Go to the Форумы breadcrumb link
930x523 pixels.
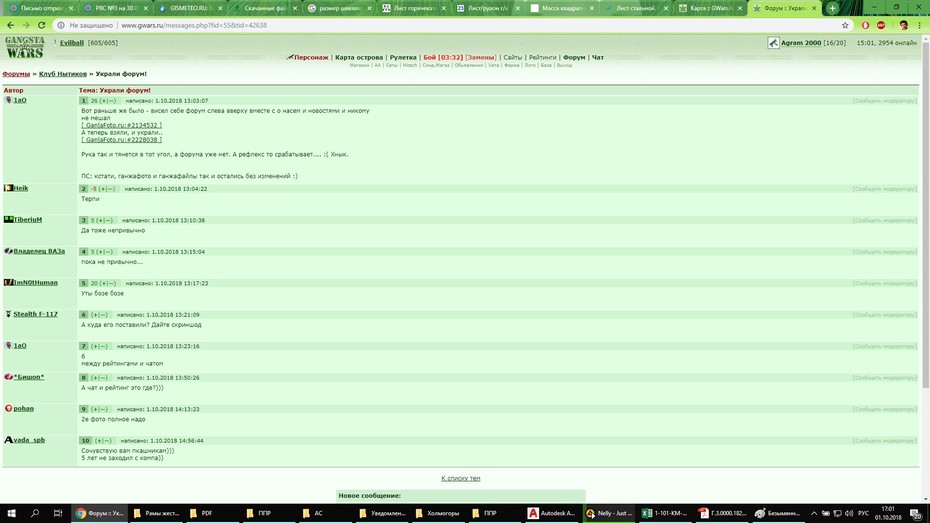[16, 74]
